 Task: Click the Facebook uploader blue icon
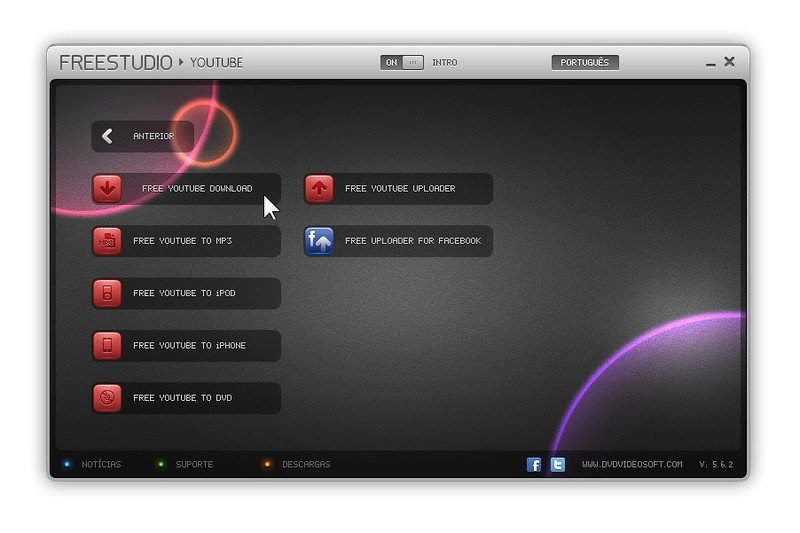pos(319,241)
